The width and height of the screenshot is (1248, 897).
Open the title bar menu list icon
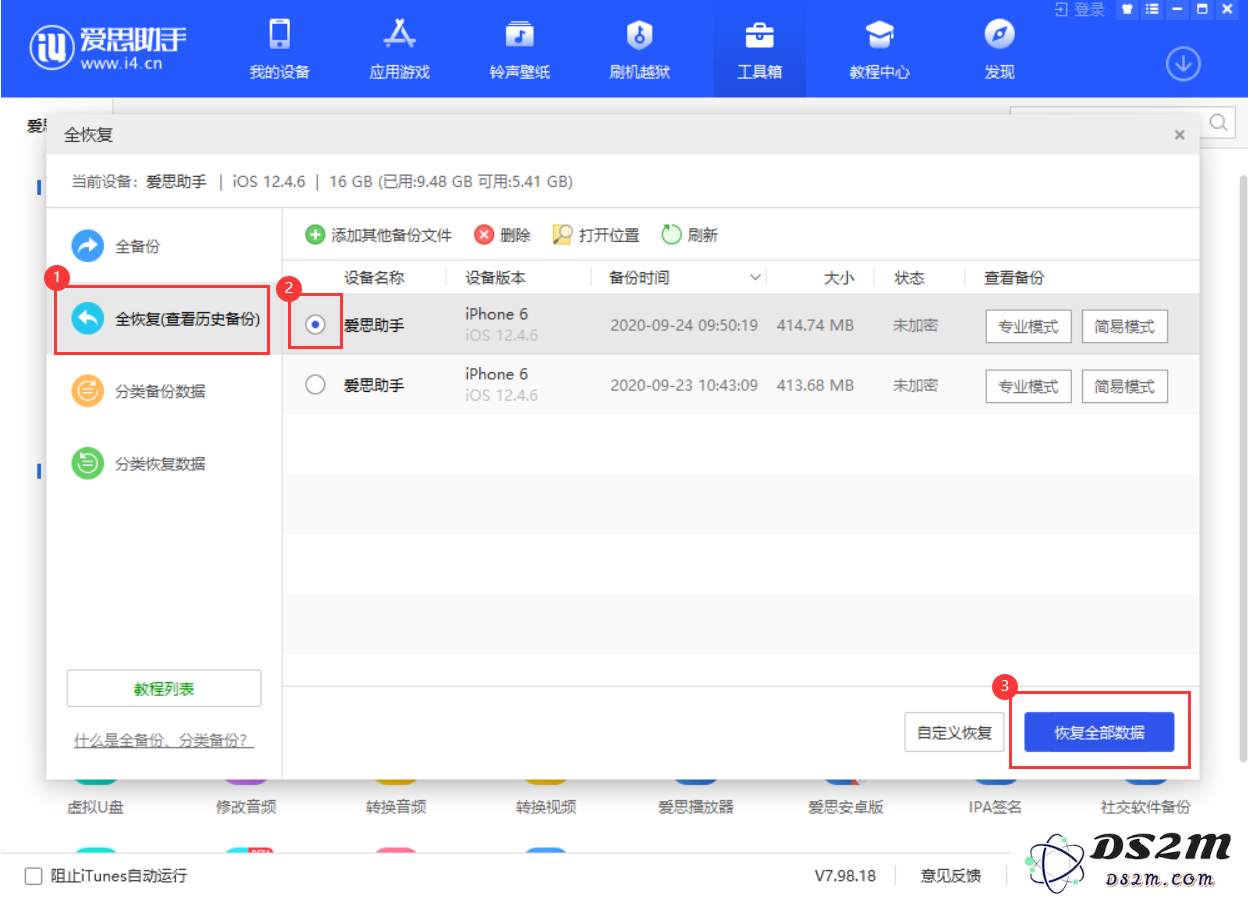pyautogui.click(x=1152, y=9)
